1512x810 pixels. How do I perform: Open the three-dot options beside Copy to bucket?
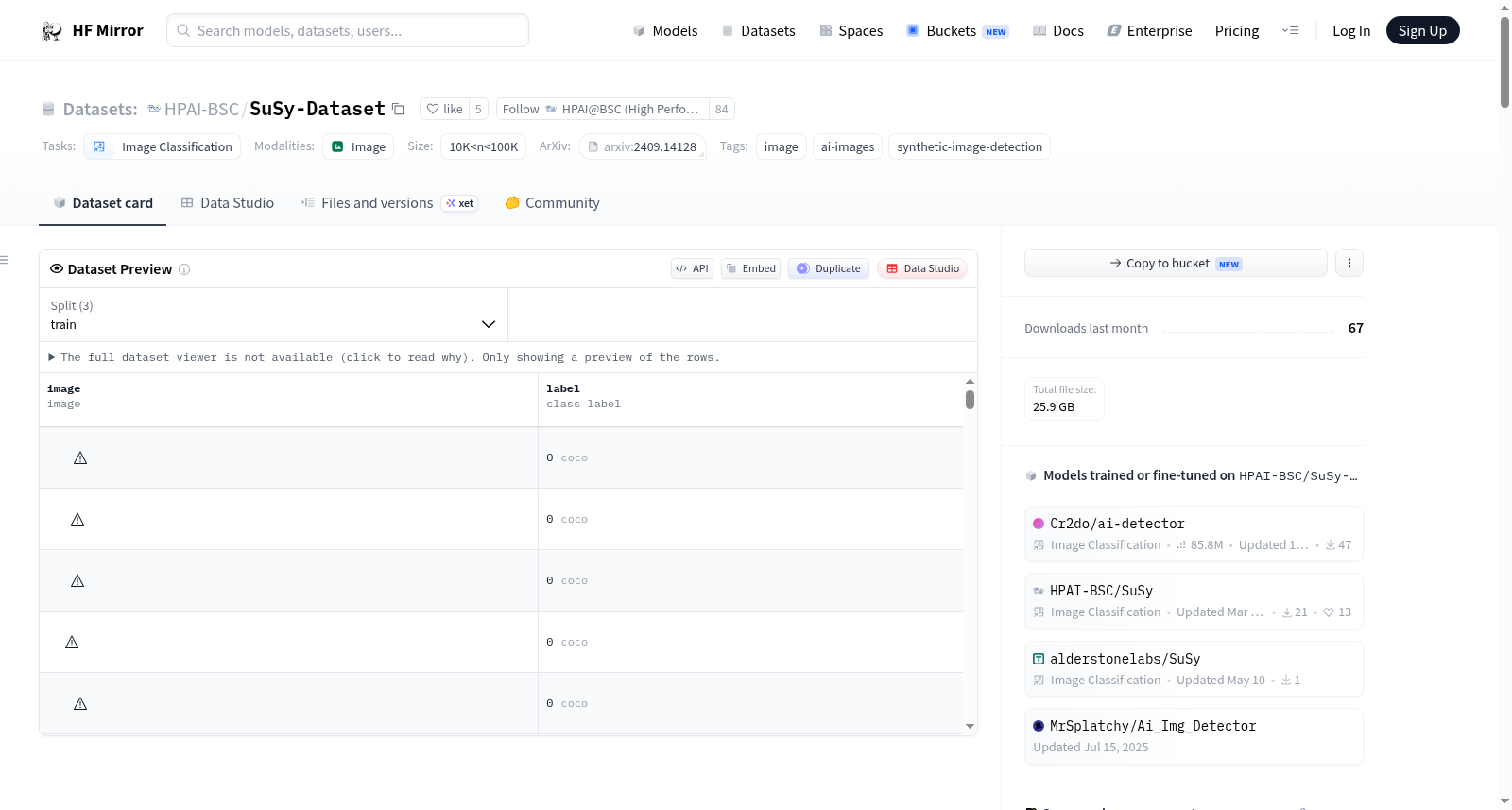click(x=1349, y=264)
